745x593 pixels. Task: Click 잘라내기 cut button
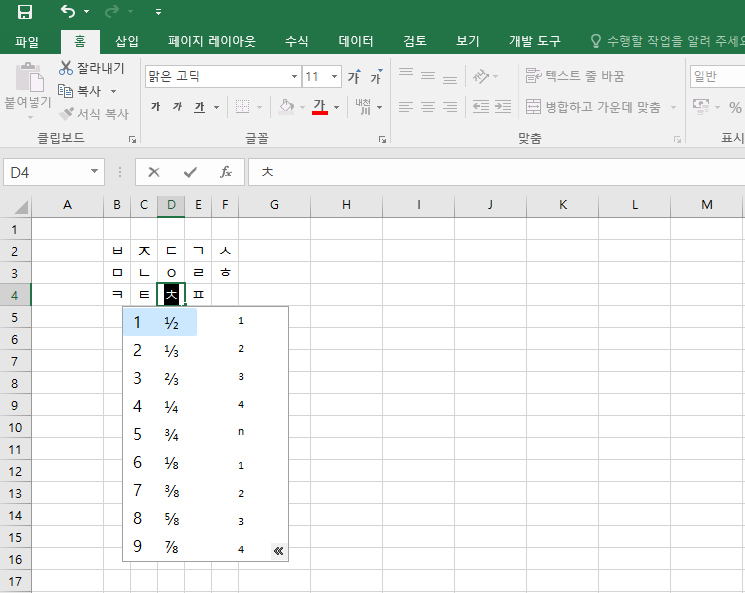tap(91, 68)
